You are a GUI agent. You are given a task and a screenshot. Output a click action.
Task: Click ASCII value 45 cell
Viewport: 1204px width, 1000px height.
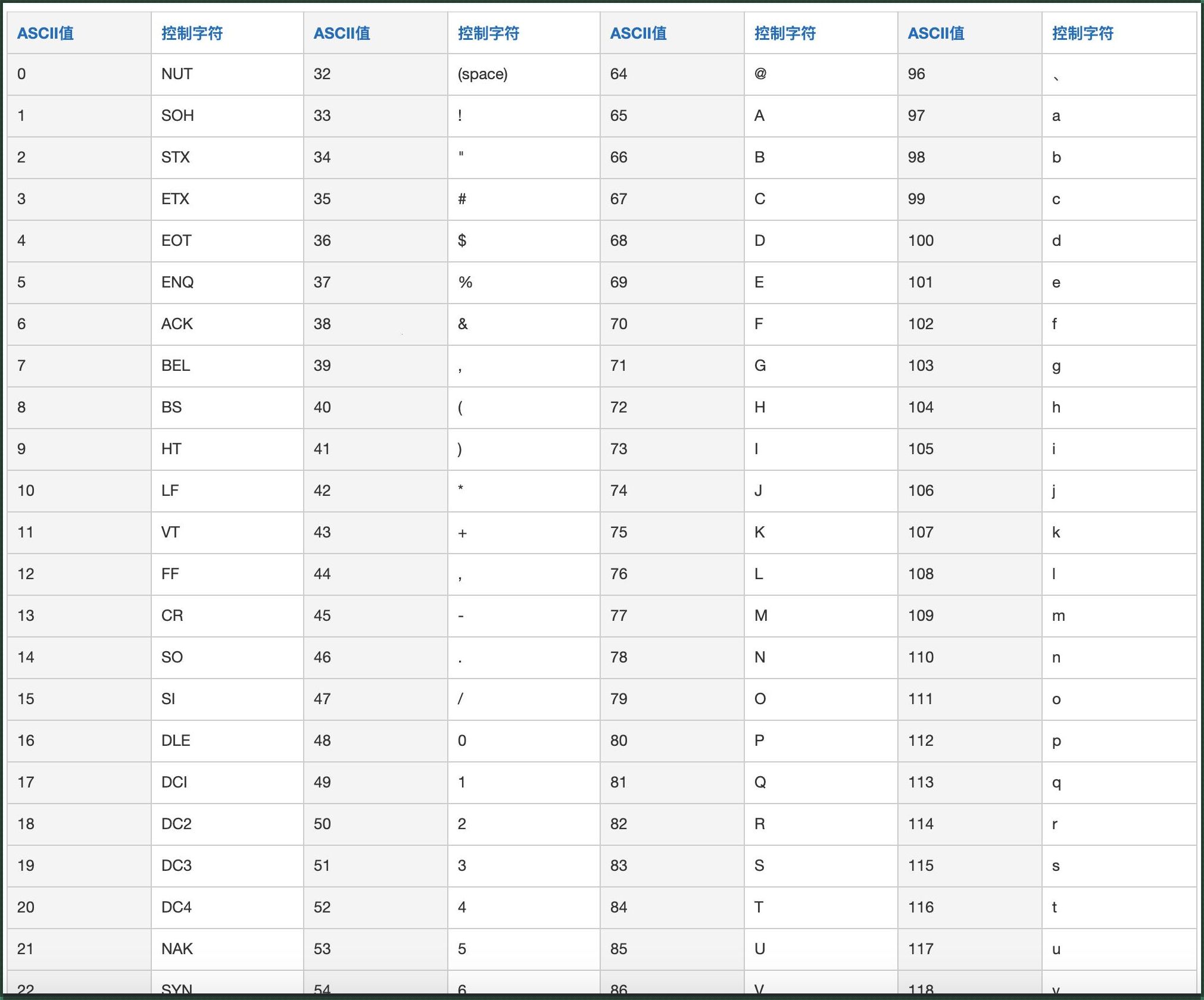[x=376, y=616]
